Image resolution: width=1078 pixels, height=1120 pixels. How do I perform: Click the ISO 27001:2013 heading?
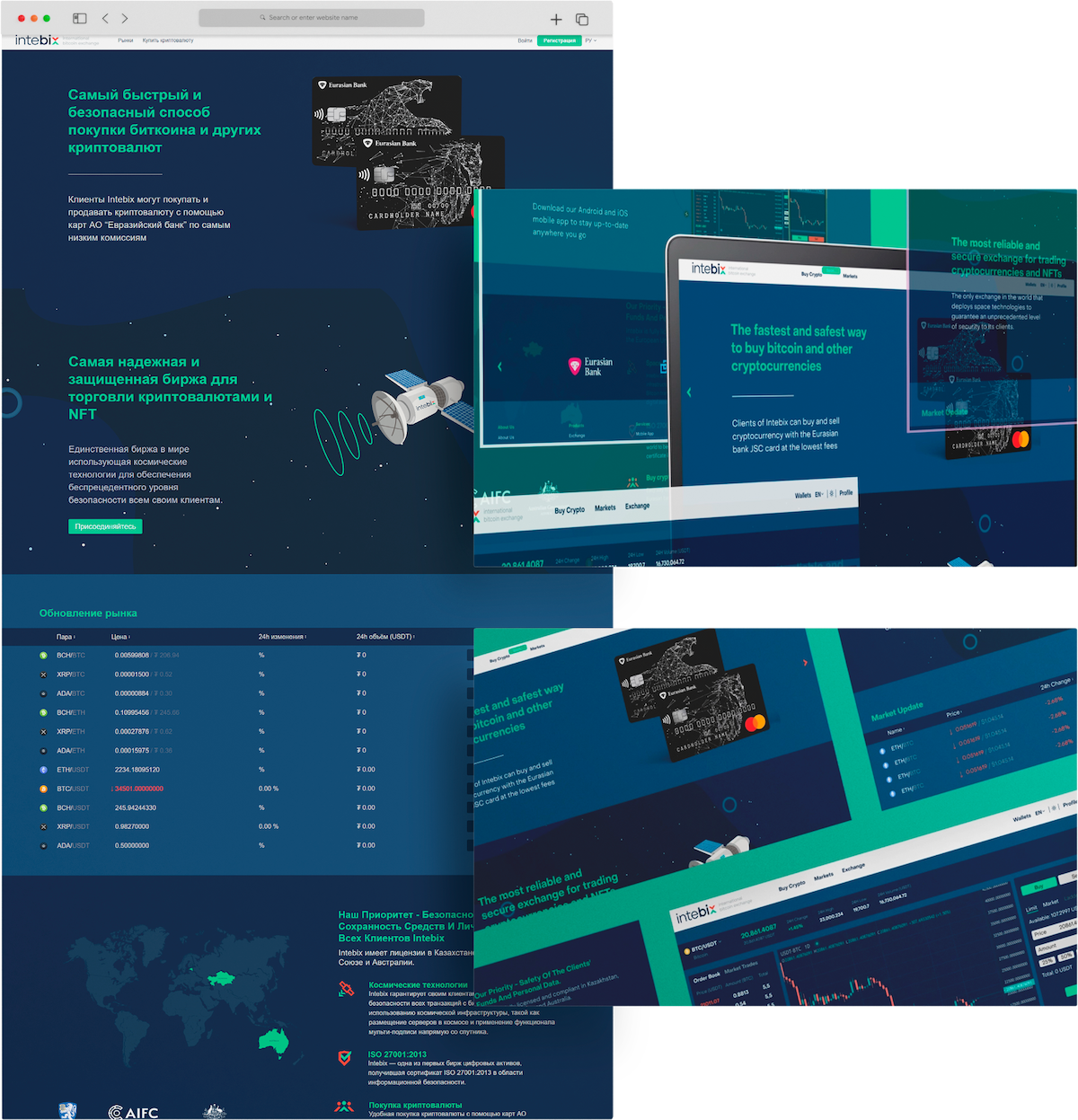click(x=397, y=1054)
